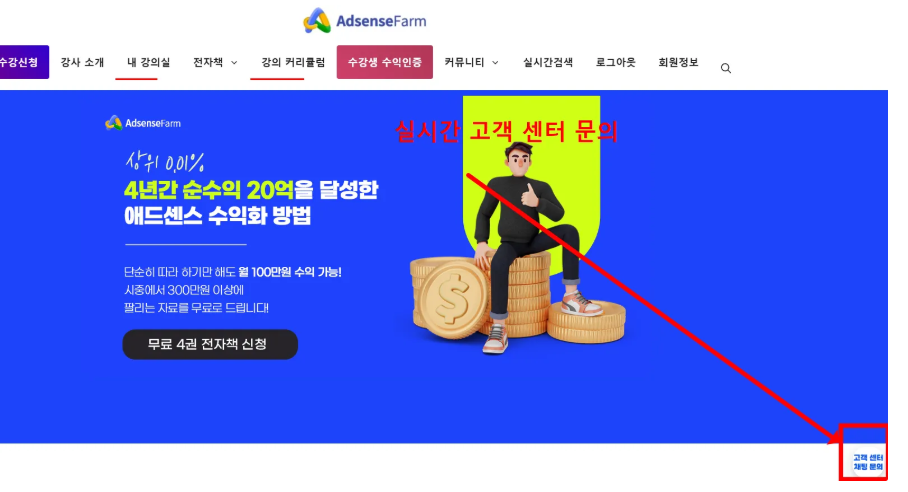Click 로그아웃 to sign out

[616, 62]
